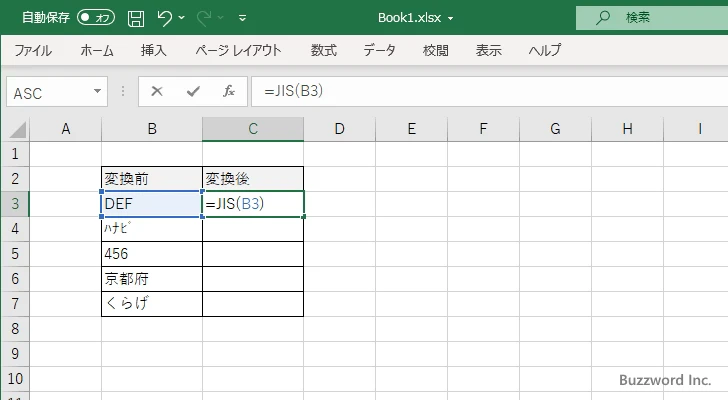Click the cell containing くらげ
Image resolution: width=728 pixels, height=400 pixels.
tap(152, 304)
